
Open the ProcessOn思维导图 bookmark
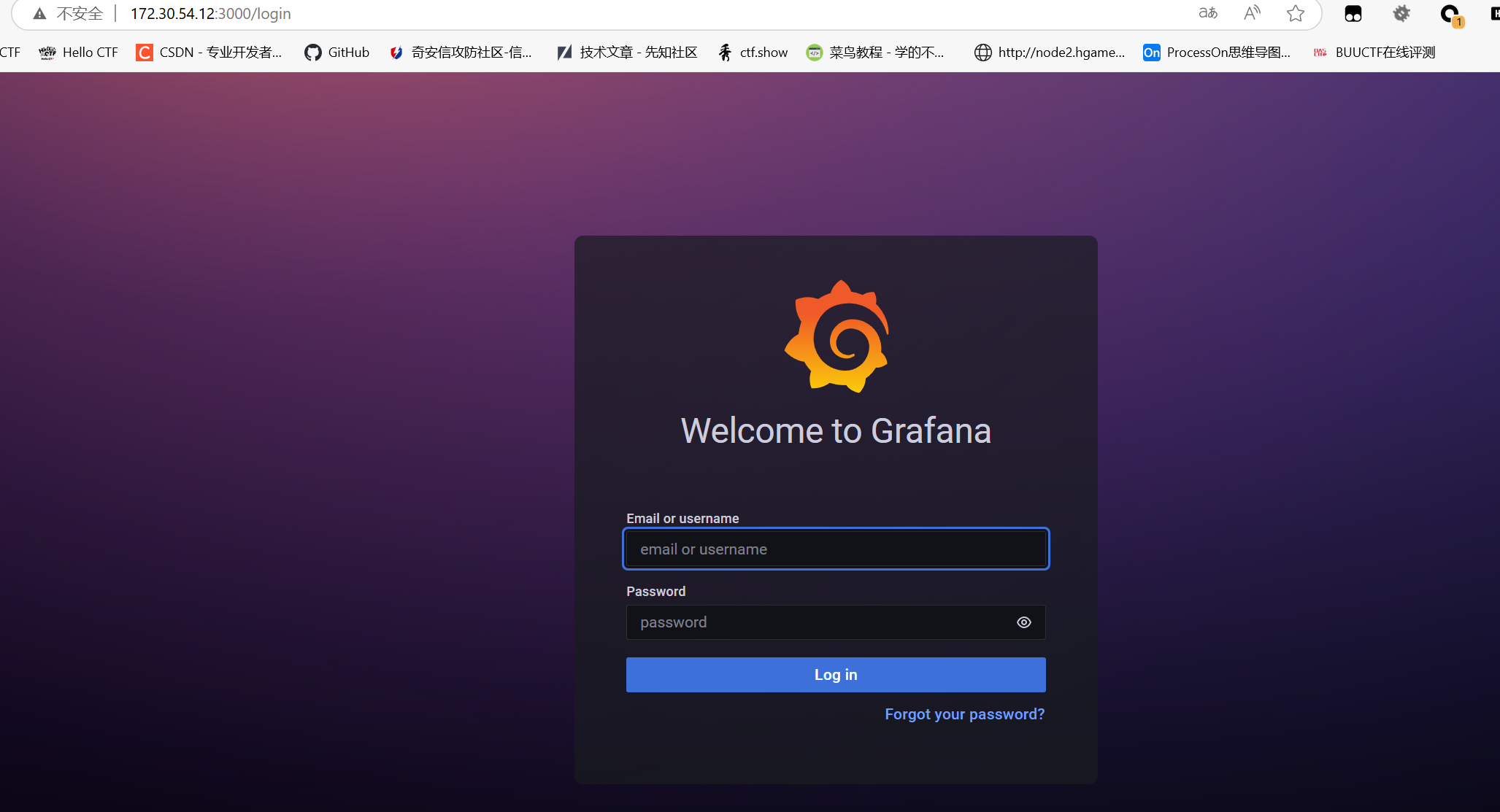[1217, 53]
